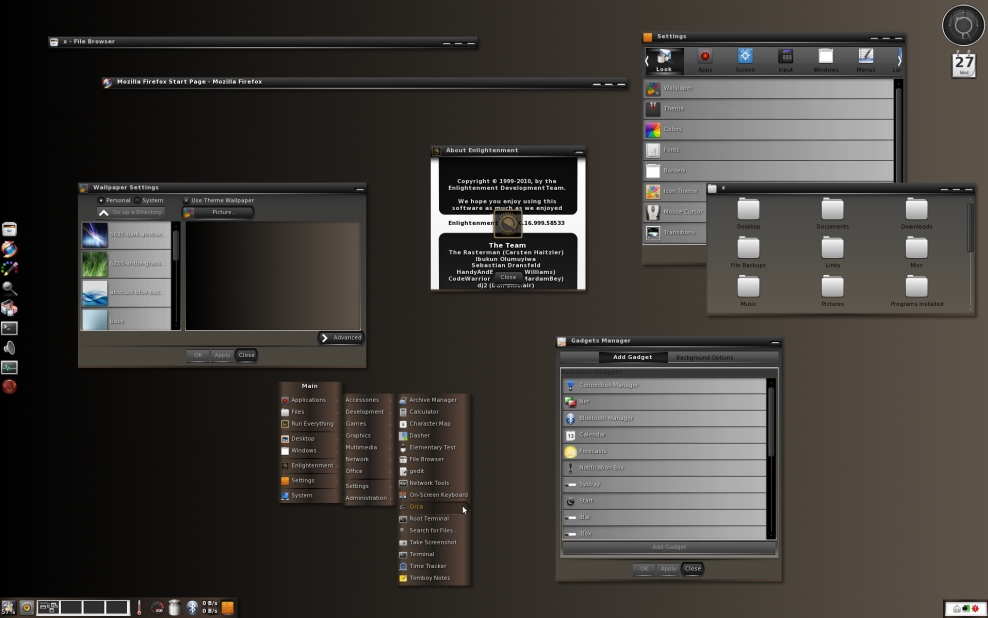Check the Use Theme Wallpaper checkbox
Screen dimensions: 988x618
click(x=187, y=200)
